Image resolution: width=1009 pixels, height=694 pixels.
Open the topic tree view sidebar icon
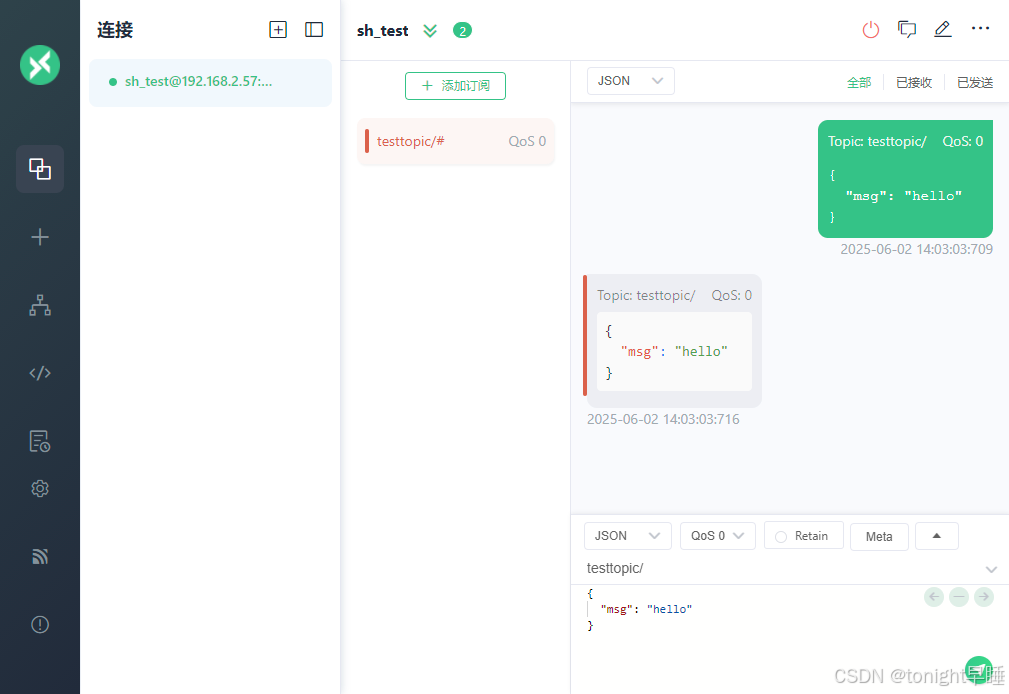(x=39, y=305)
